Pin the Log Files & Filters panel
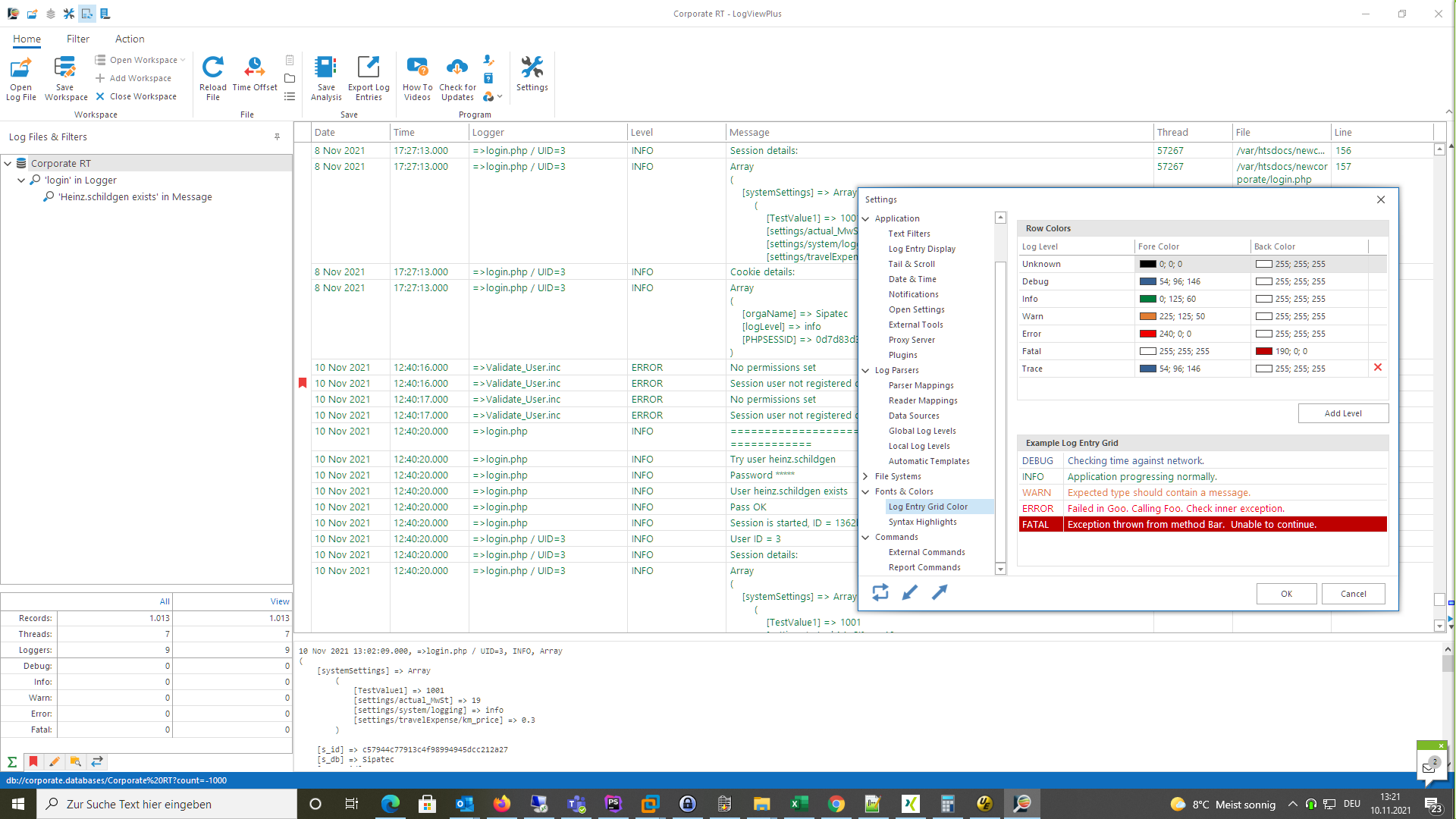 pyautogui.click(x=278, y=137)
